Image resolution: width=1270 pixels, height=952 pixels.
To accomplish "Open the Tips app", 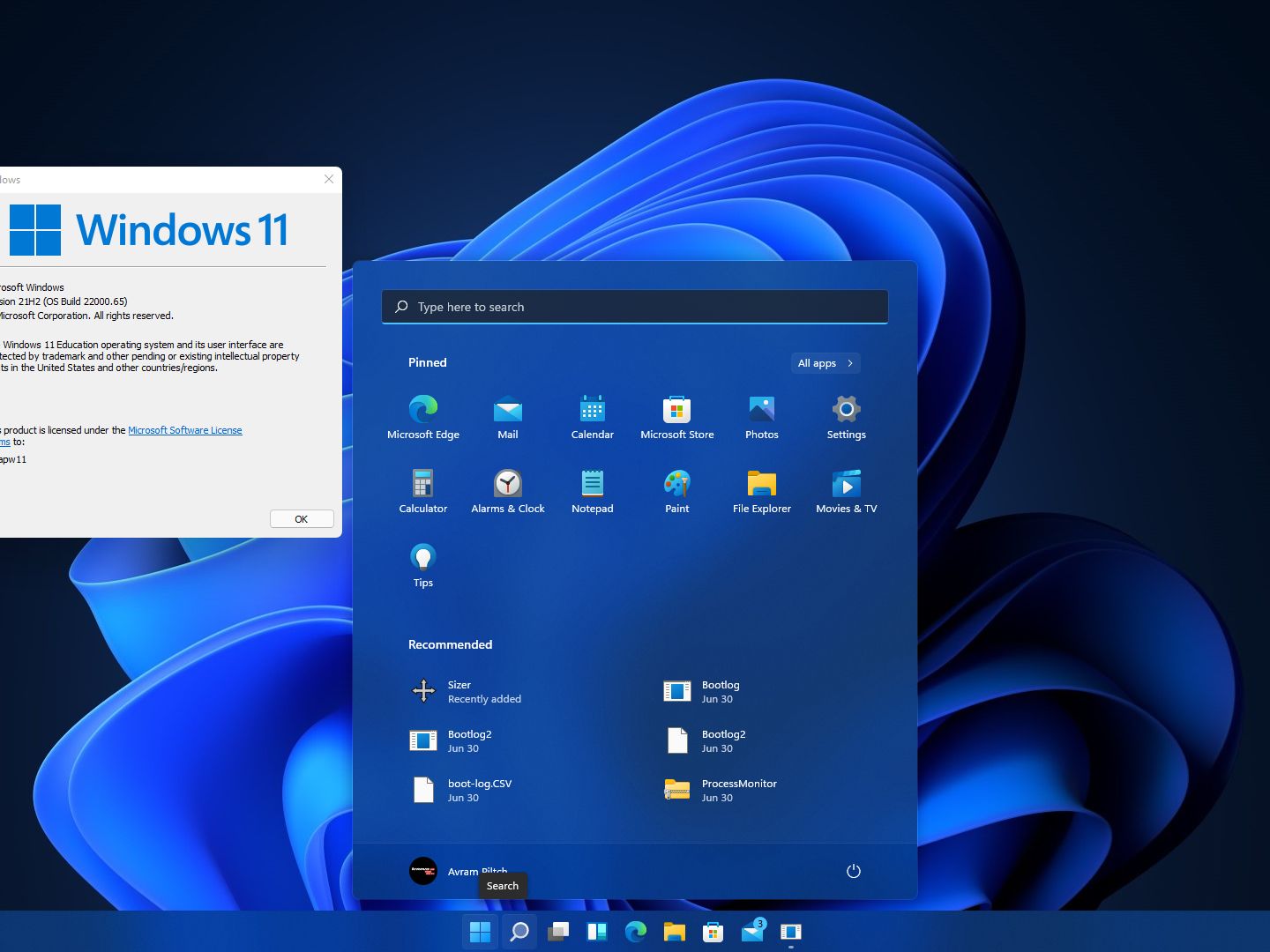I will 423,565.
